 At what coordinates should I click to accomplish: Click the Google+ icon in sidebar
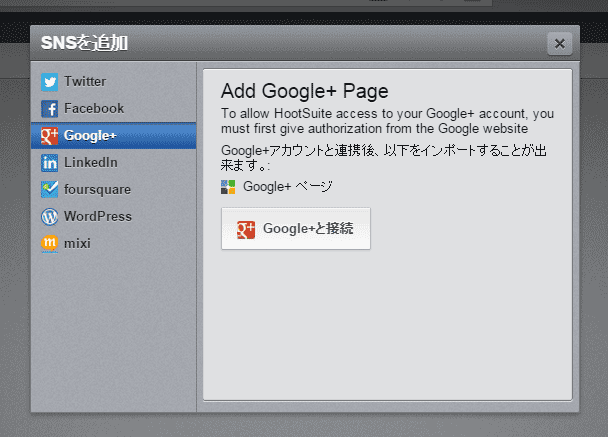(x=50, y=136)
